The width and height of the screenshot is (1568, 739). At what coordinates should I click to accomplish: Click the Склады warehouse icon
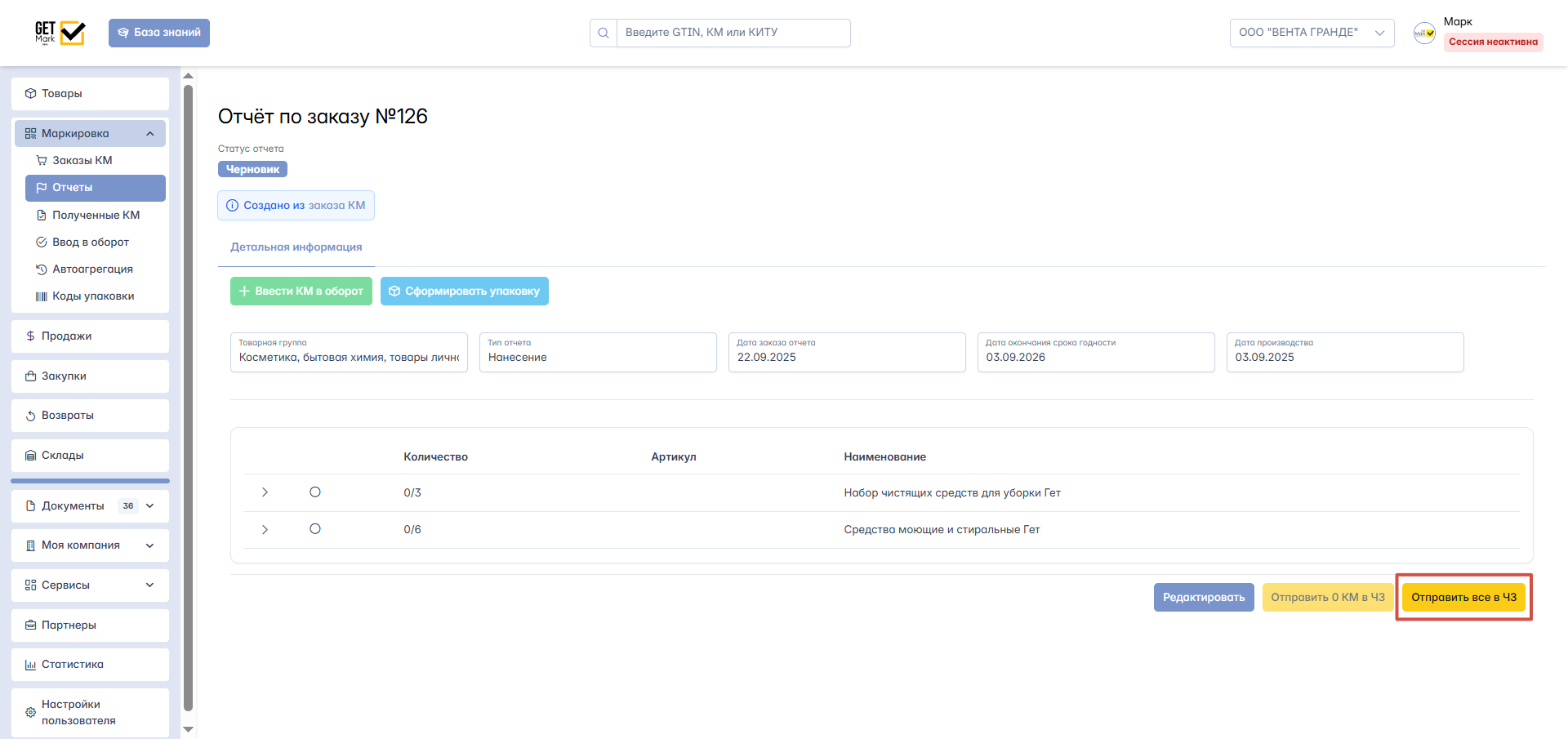click(x=30, y=456)
